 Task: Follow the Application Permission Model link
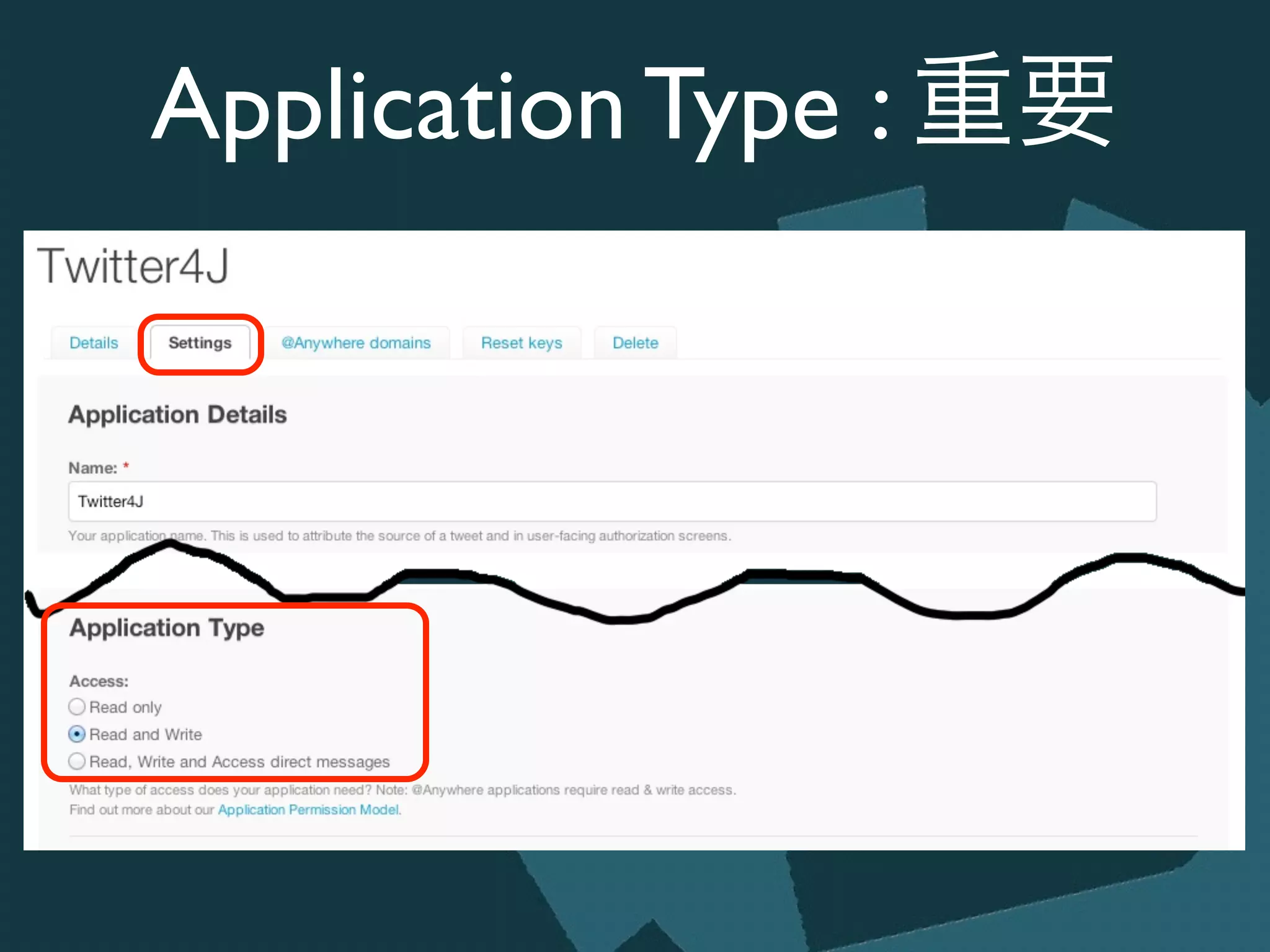click(x=309, y=809)
